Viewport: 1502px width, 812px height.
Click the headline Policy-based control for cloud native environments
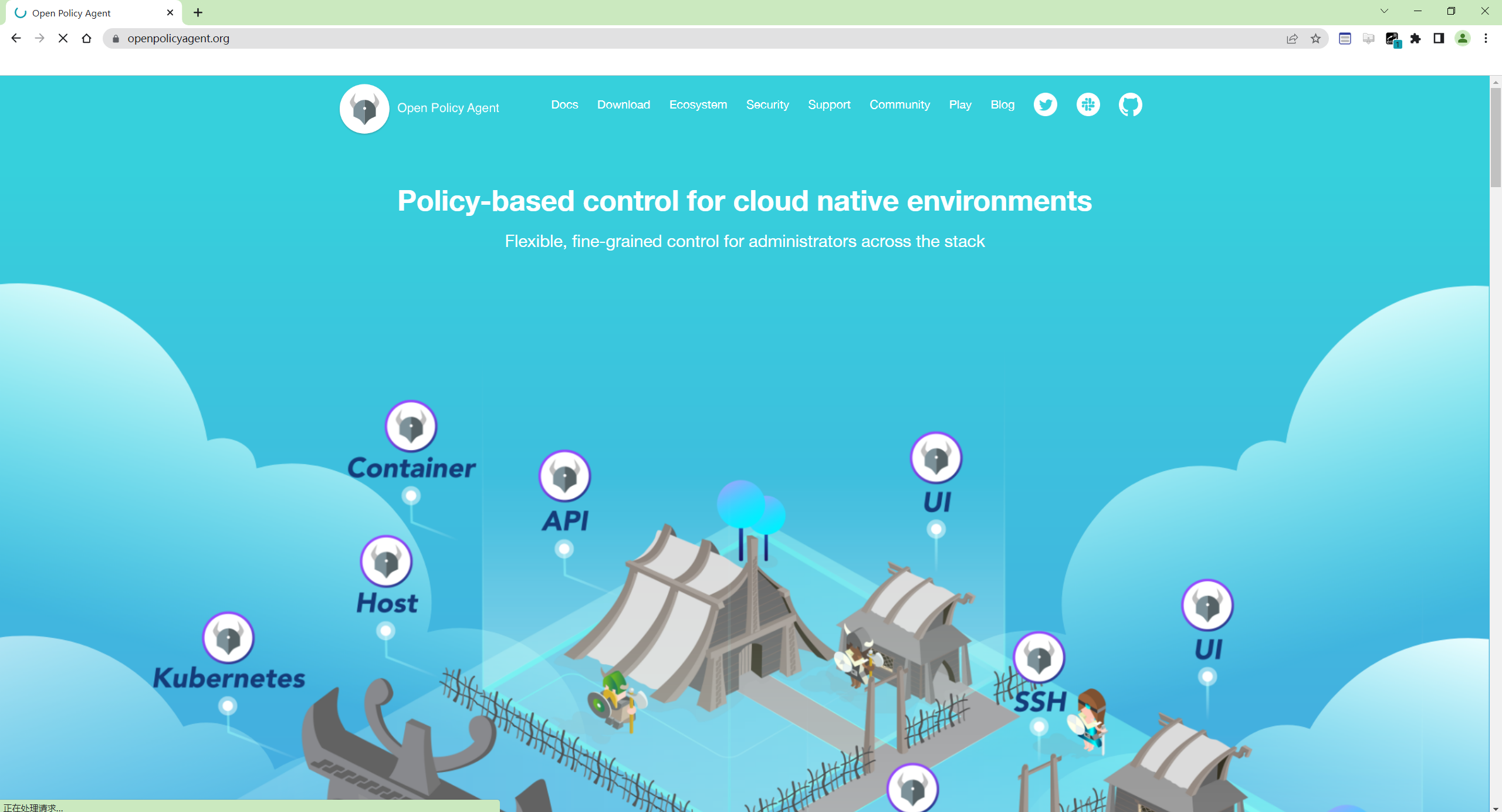[745, 201]
